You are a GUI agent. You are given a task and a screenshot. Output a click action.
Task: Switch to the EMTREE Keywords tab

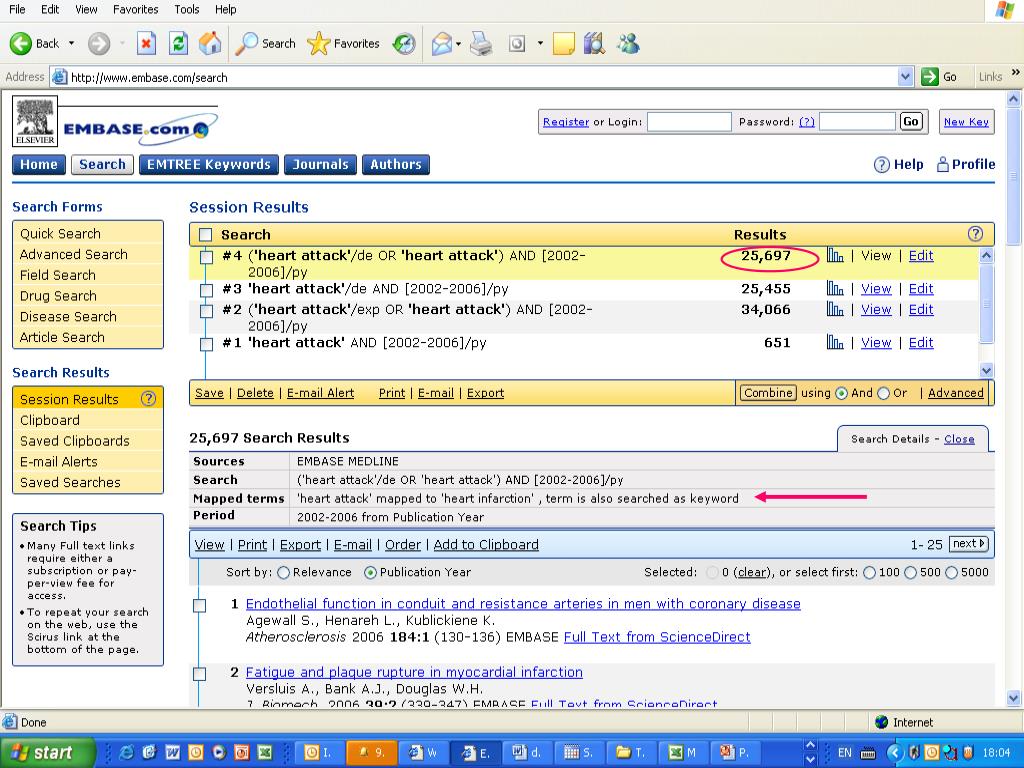tap(209, 165)
